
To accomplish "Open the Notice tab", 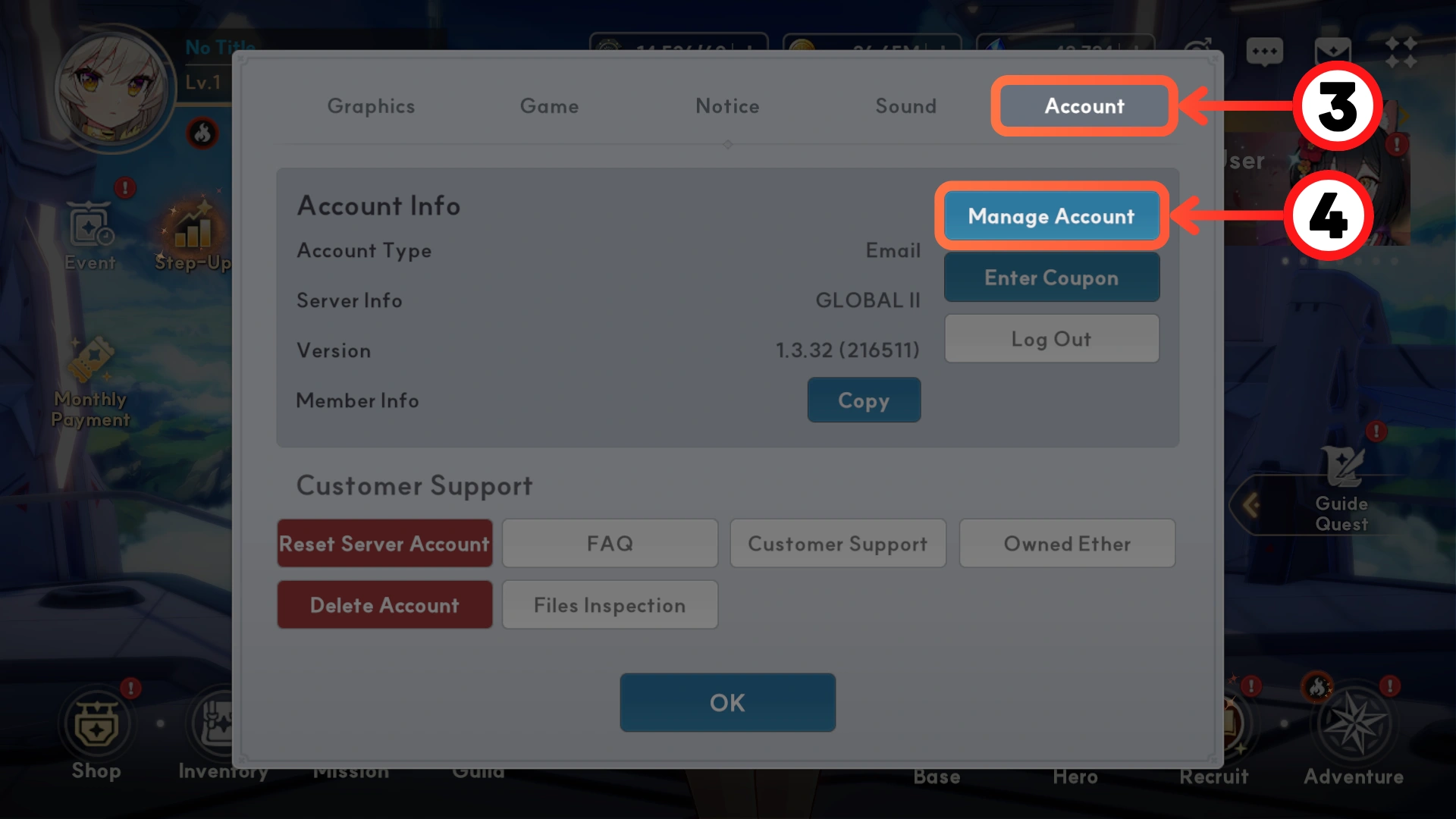I will pos(727,106).
